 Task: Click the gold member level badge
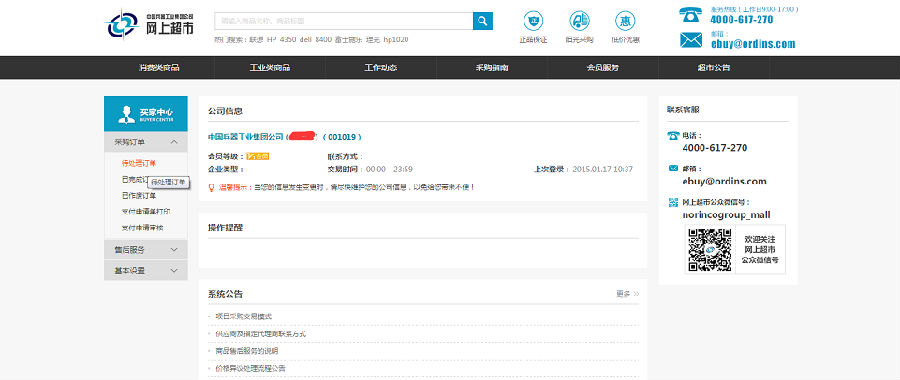tap(258, 156)
